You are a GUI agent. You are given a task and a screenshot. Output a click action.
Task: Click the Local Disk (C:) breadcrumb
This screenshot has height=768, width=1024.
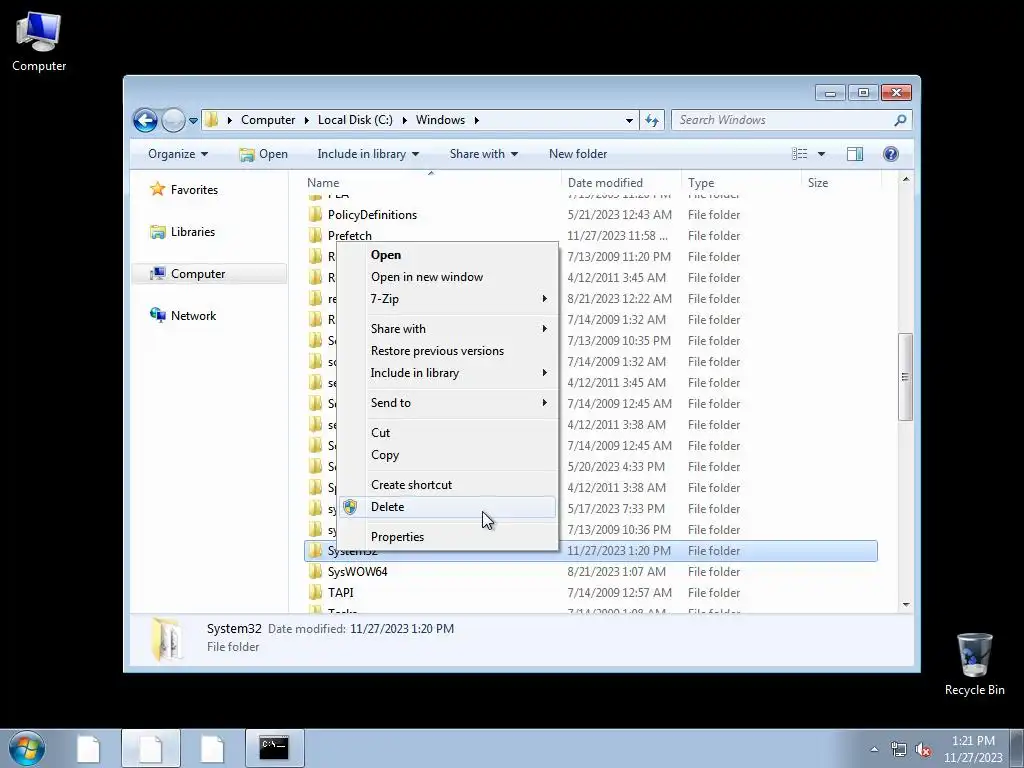pyautogui.click(x=355, y=120)
